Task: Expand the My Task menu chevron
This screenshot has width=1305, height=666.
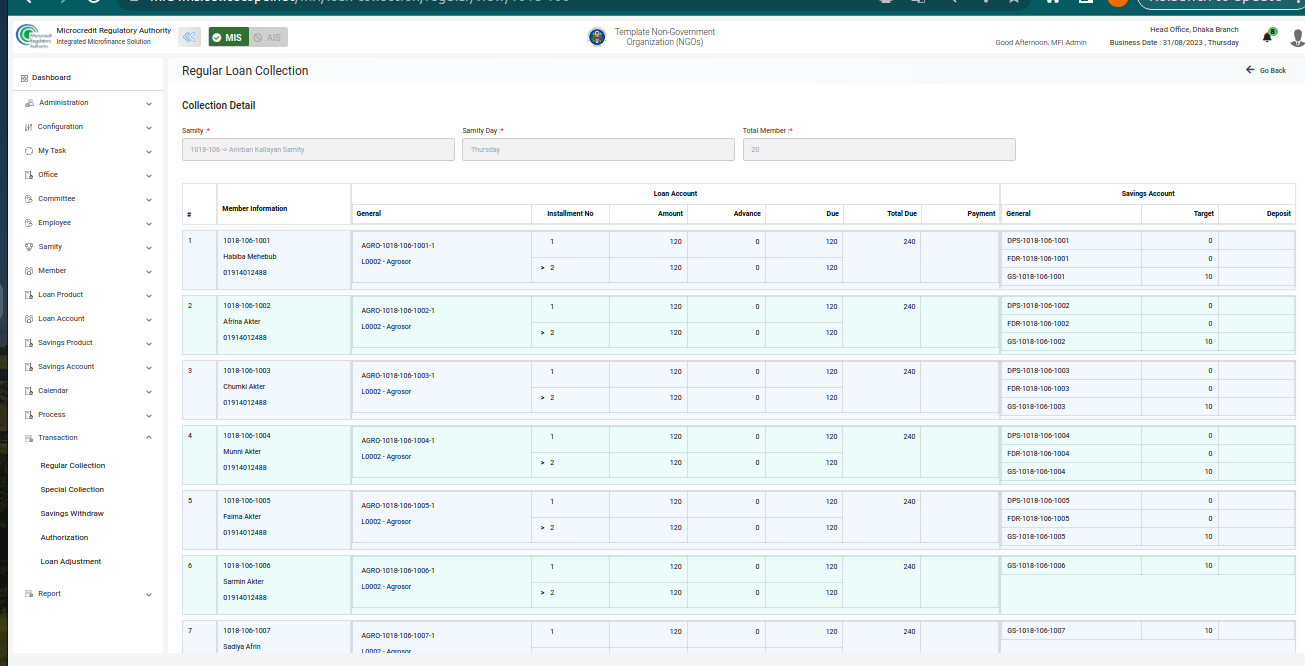Action: click(149, 151)
